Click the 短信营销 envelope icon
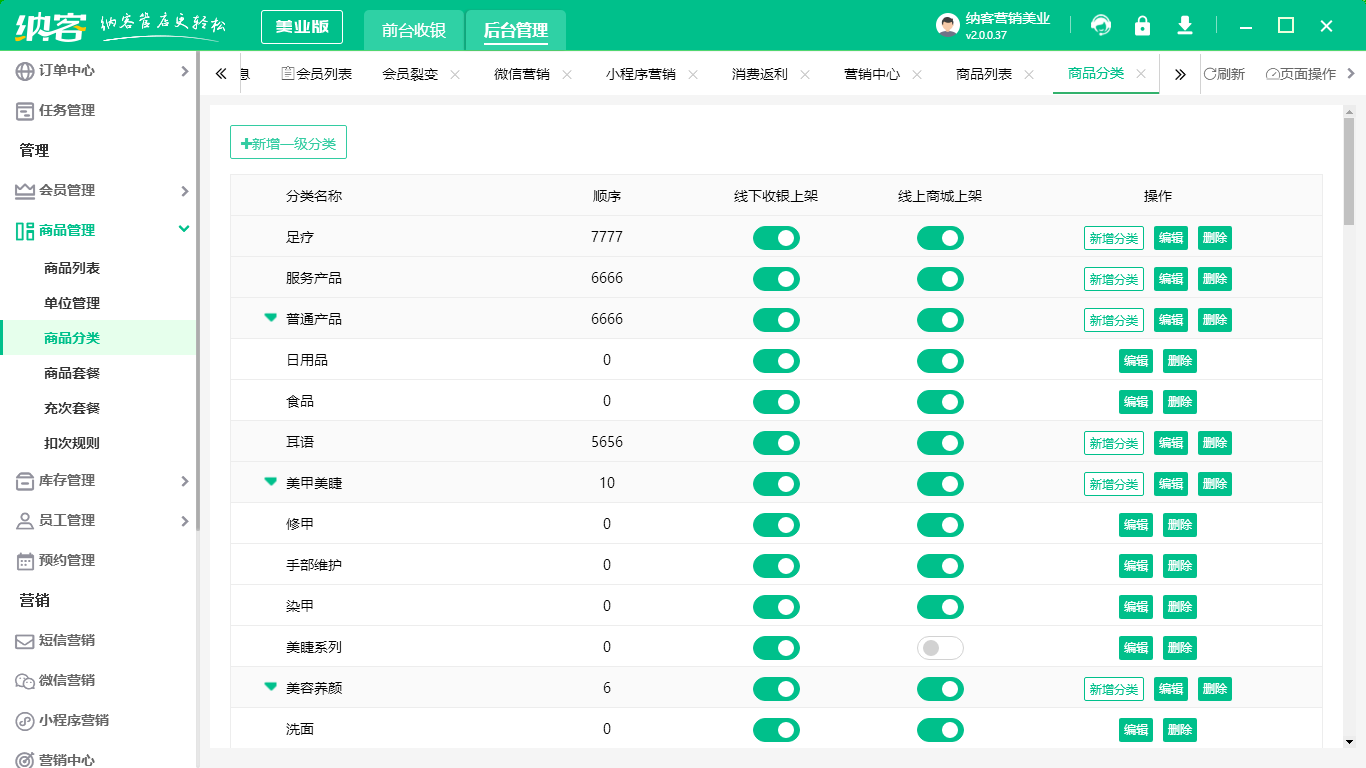This screenshot has height=768, width=1366. click(25, 641)
